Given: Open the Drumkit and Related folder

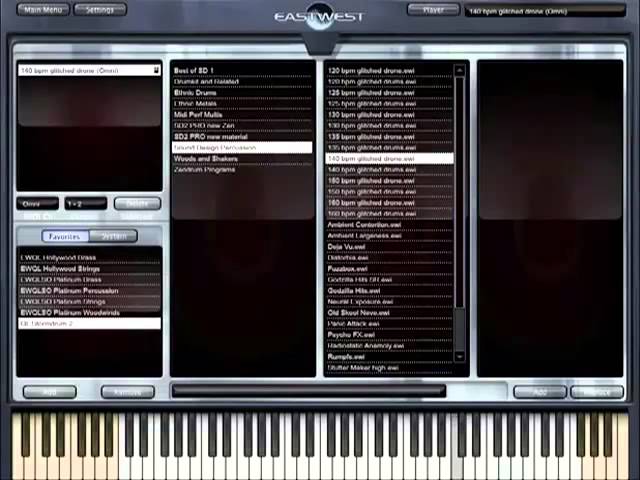Looking at the screenshot, I should click(242, 81).
